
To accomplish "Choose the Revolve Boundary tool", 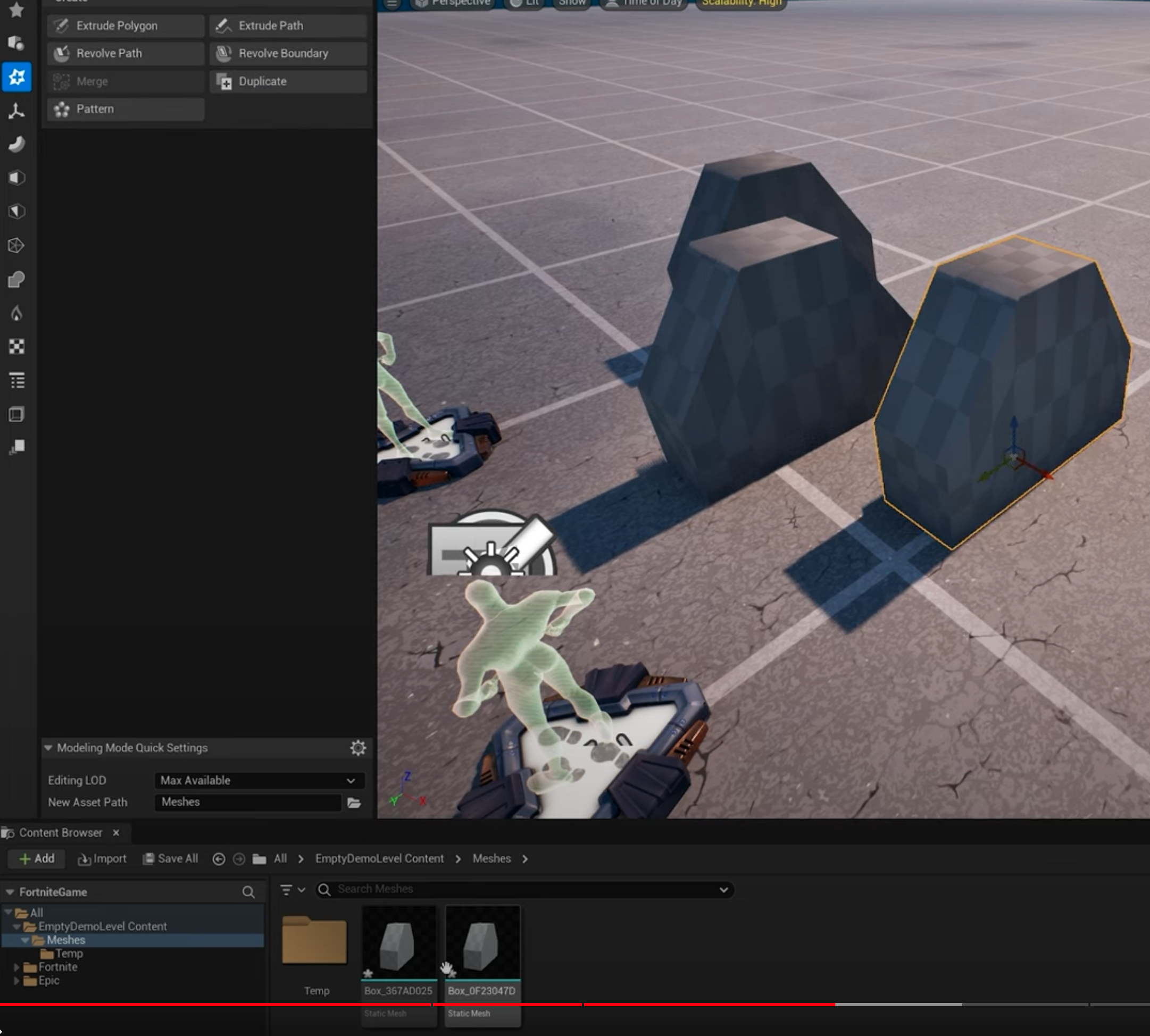I will [287, 54].
